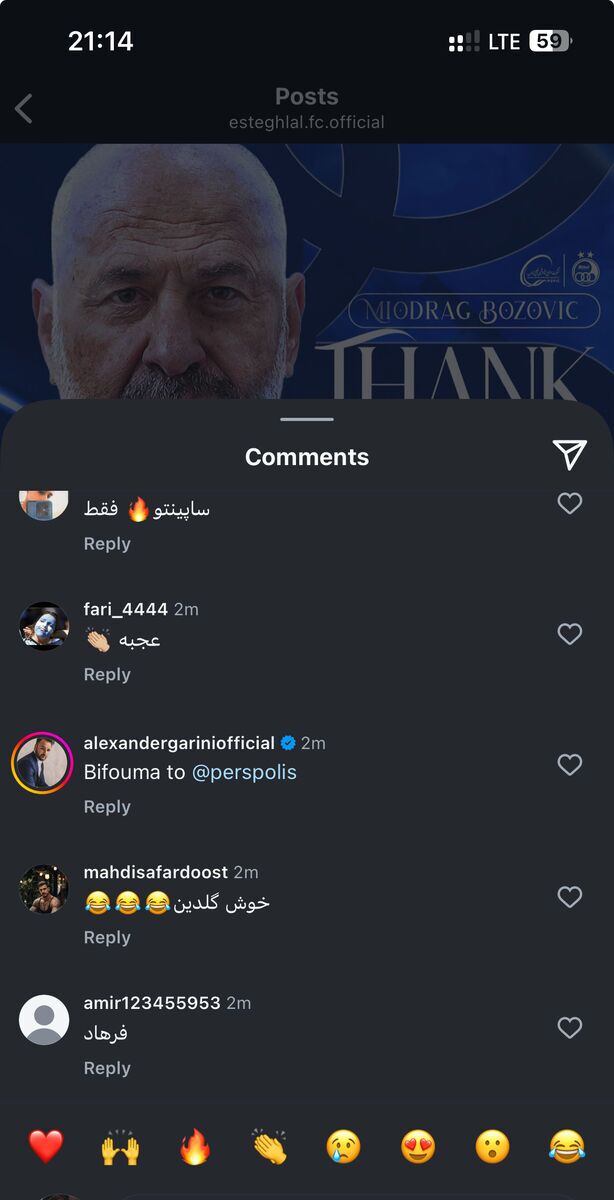
Task: Tap the comments sheet drag handle
Action: 307,420
